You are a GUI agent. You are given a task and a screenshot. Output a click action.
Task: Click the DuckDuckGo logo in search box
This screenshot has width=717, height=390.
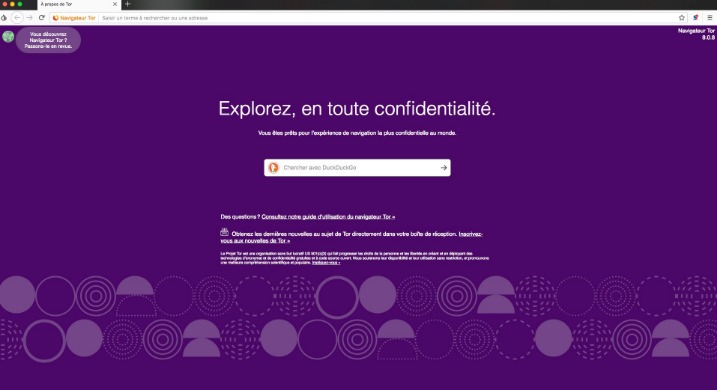coord(273,168)
